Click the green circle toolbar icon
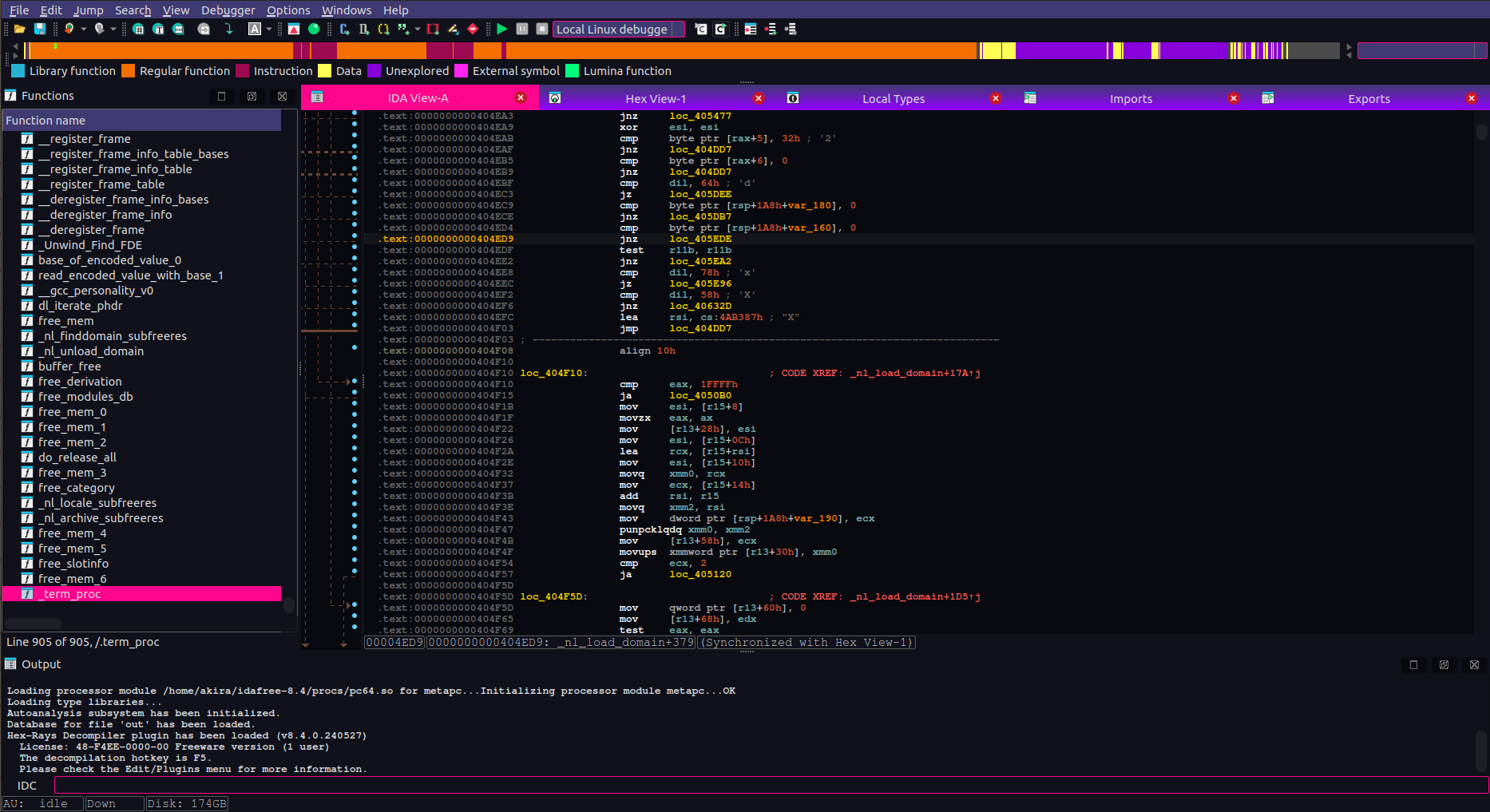1490x812 pixels. tap(314, 29)
